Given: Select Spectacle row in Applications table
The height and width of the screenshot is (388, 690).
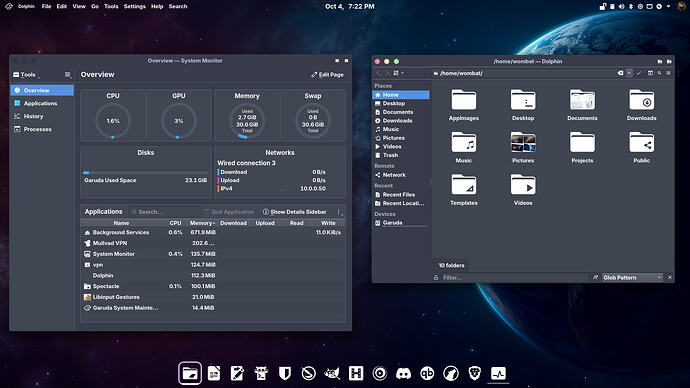Looking at the screenshot, I should coord(213,286).
